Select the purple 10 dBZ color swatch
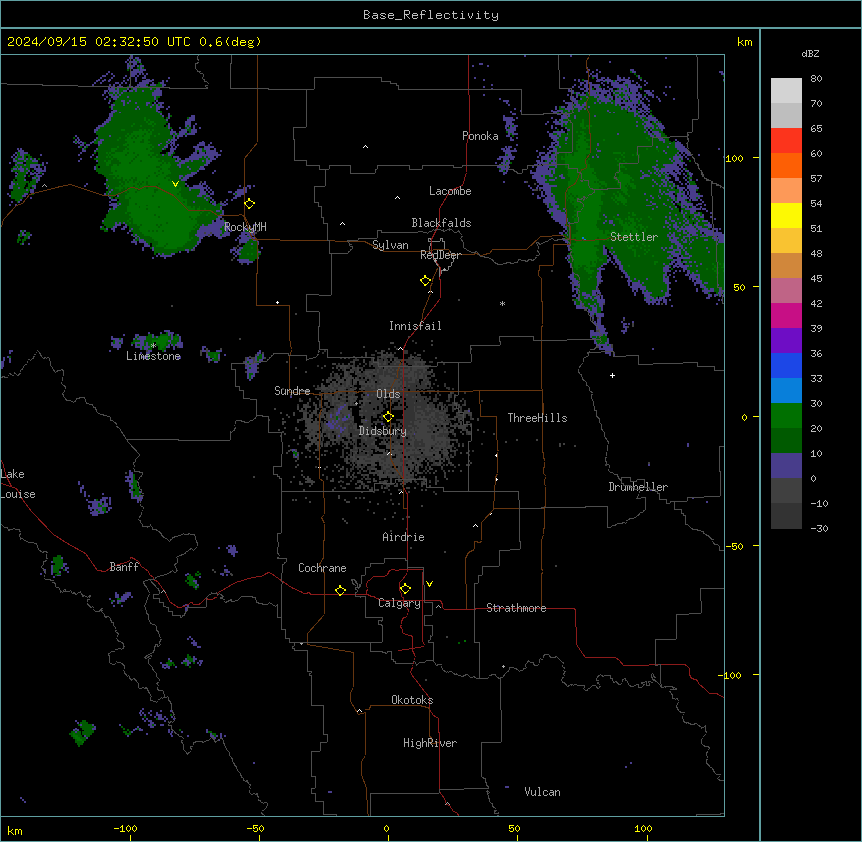 786,466
